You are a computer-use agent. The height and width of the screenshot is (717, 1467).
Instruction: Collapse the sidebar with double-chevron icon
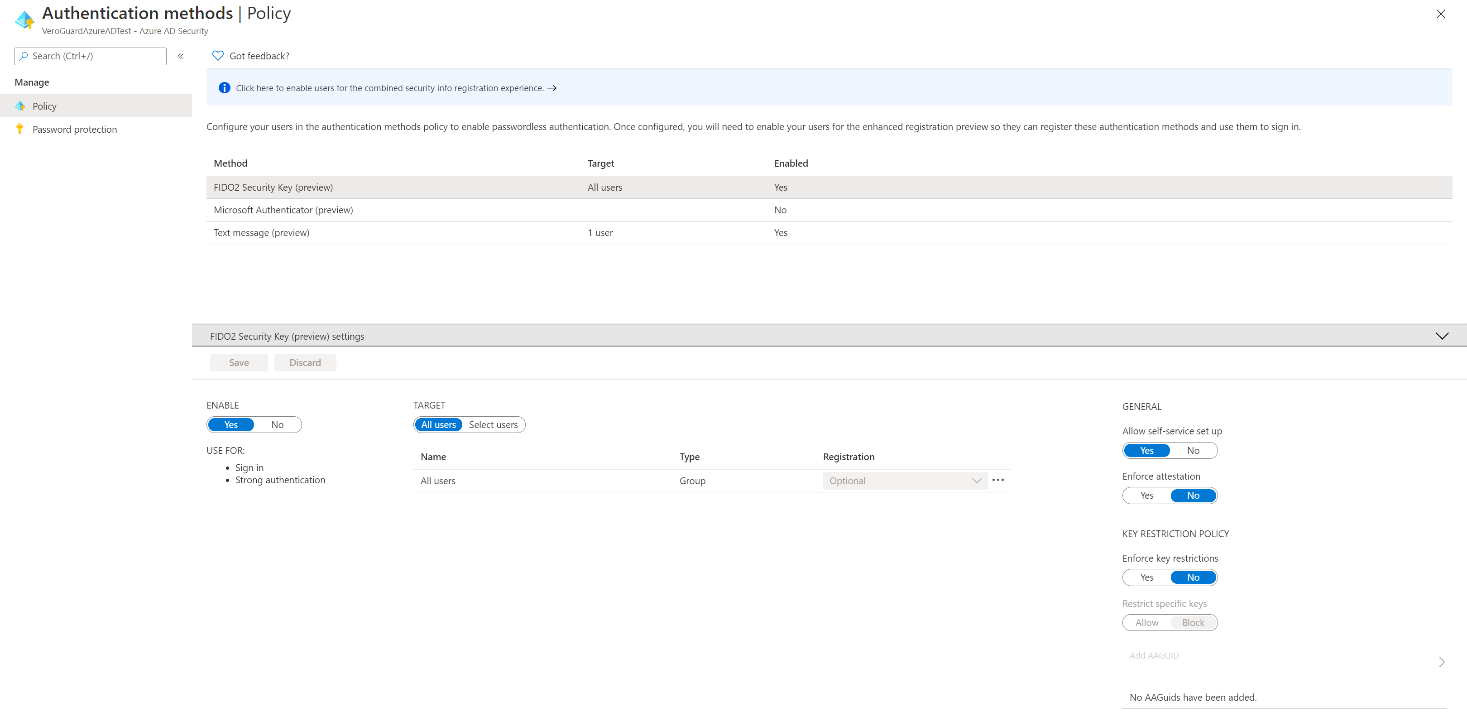coord(180,56)
